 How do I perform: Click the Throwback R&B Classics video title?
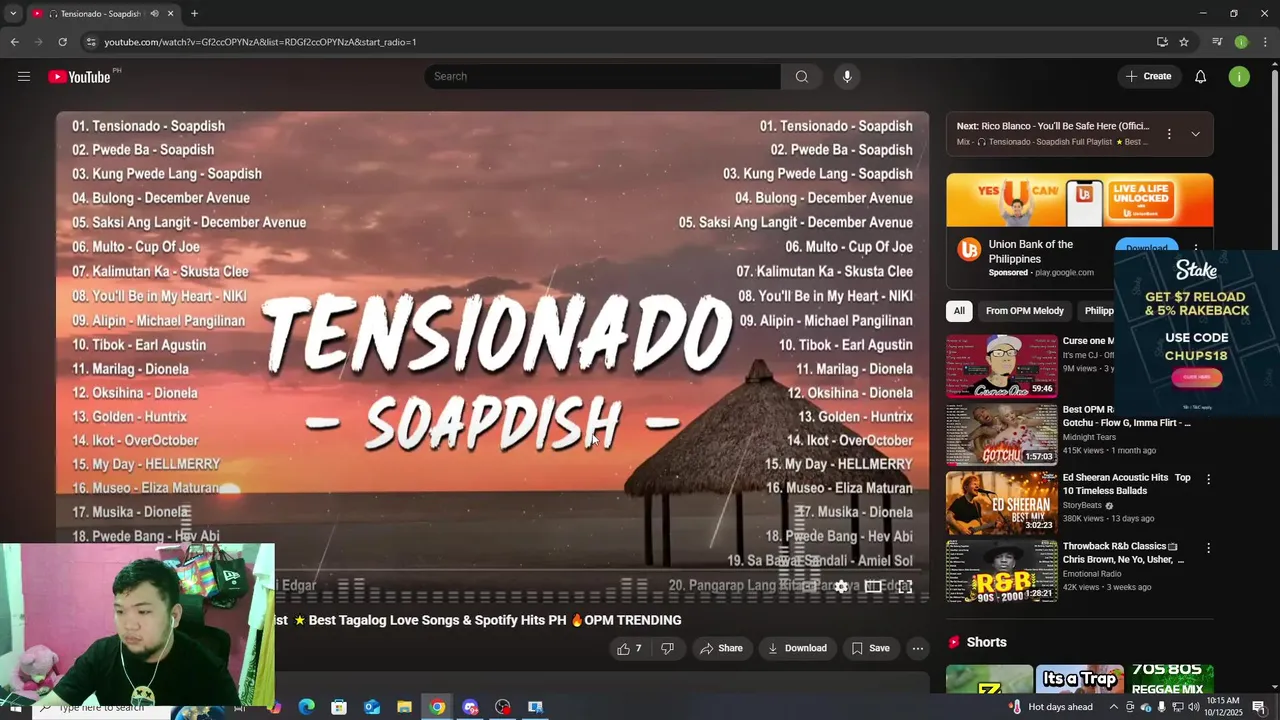(x=1123, y=553)
